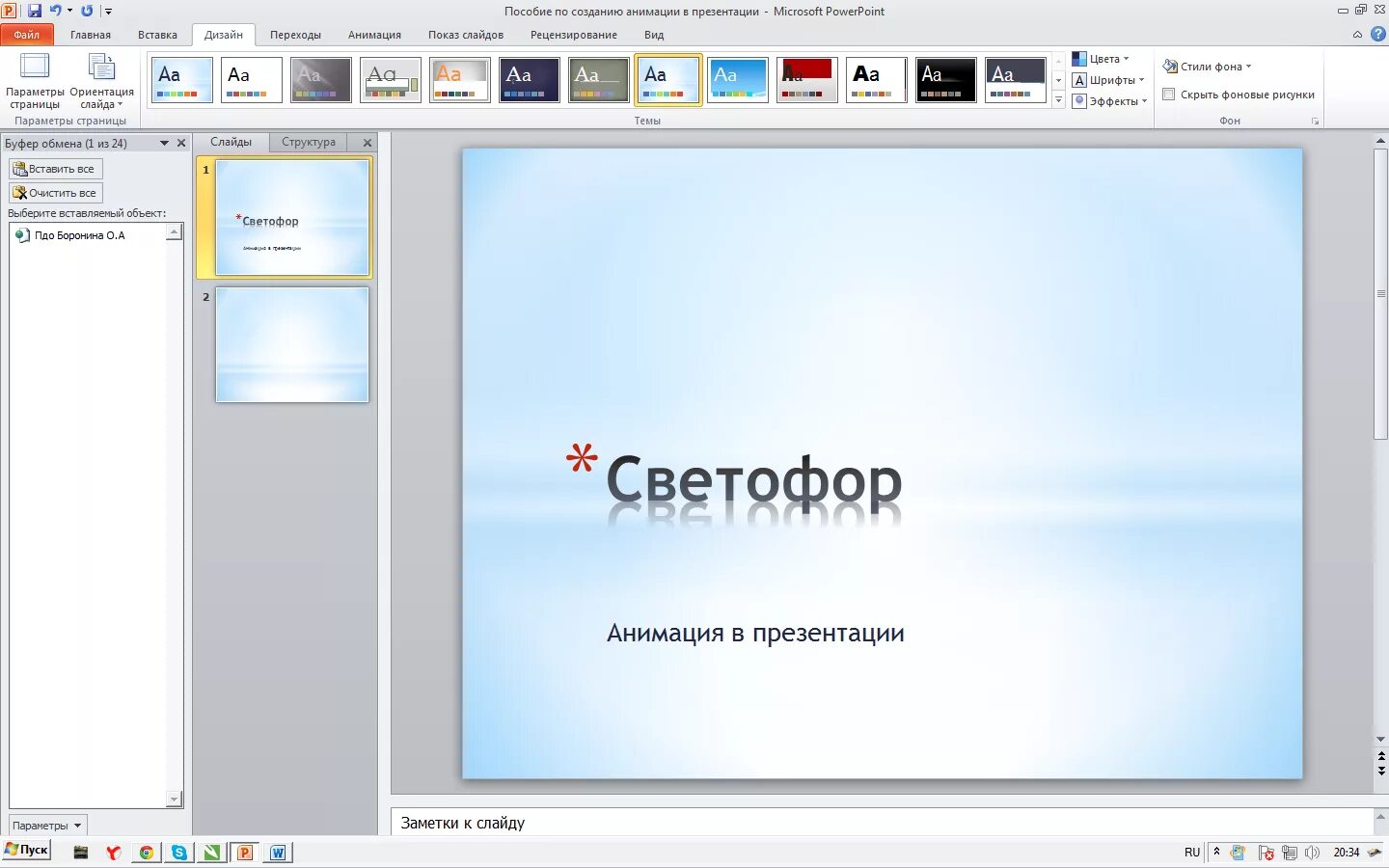
Task: Apply the gray gradient theme thumbnail
Action: (x=321, y=80)
